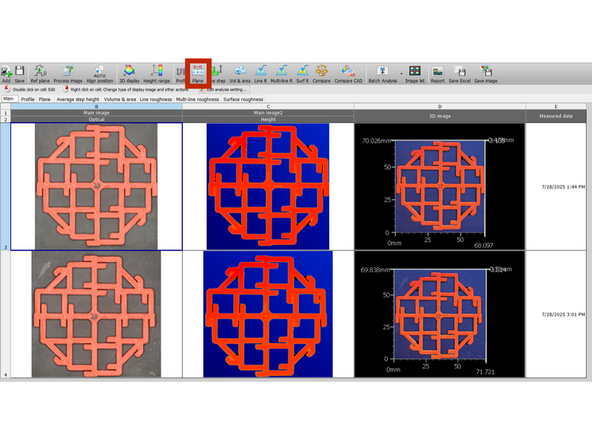Select the row 4 3D image thumbnail

tap(439, 314)
